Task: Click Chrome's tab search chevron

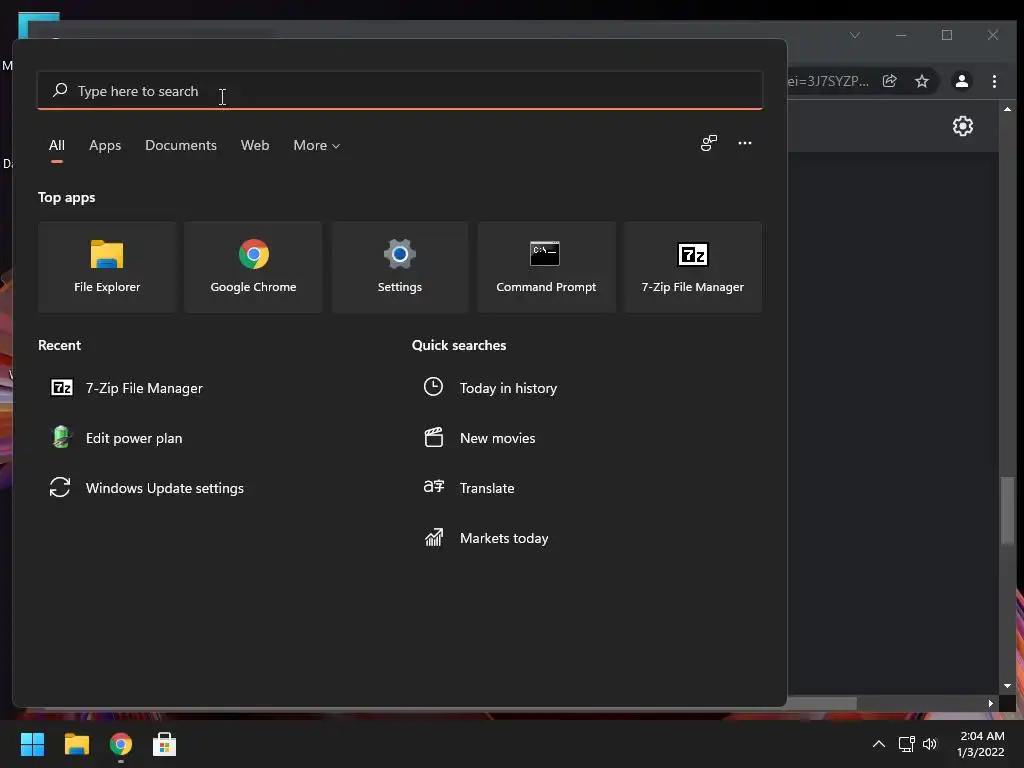Action: 854,35
